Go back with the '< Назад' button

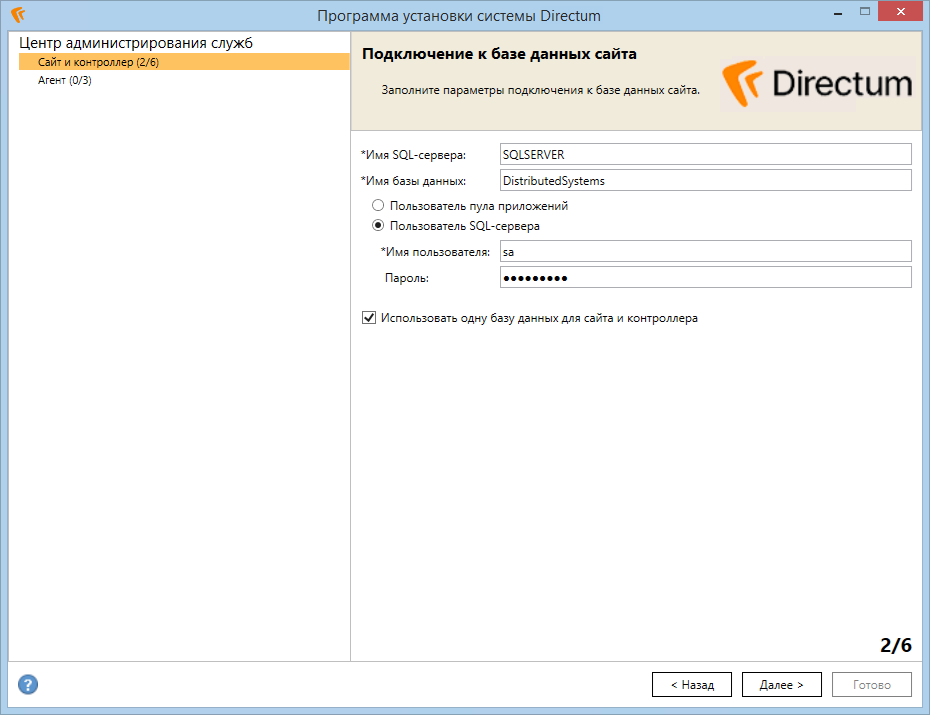pyautogui.click(x=692, y=685)
